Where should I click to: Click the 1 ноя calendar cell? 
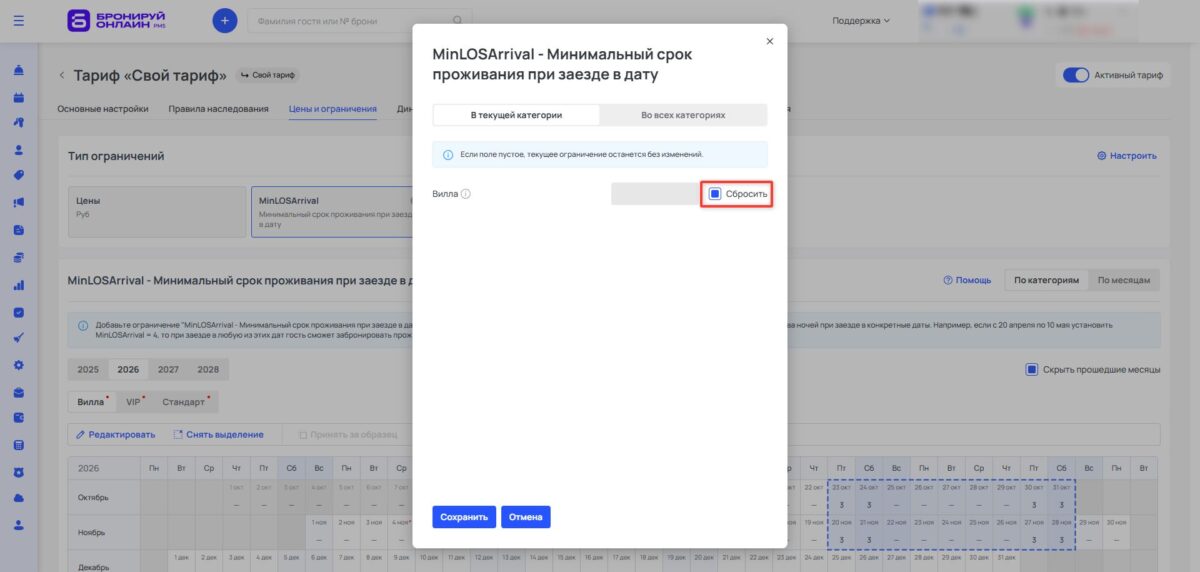pyautogui.click(x=319, y=532)
